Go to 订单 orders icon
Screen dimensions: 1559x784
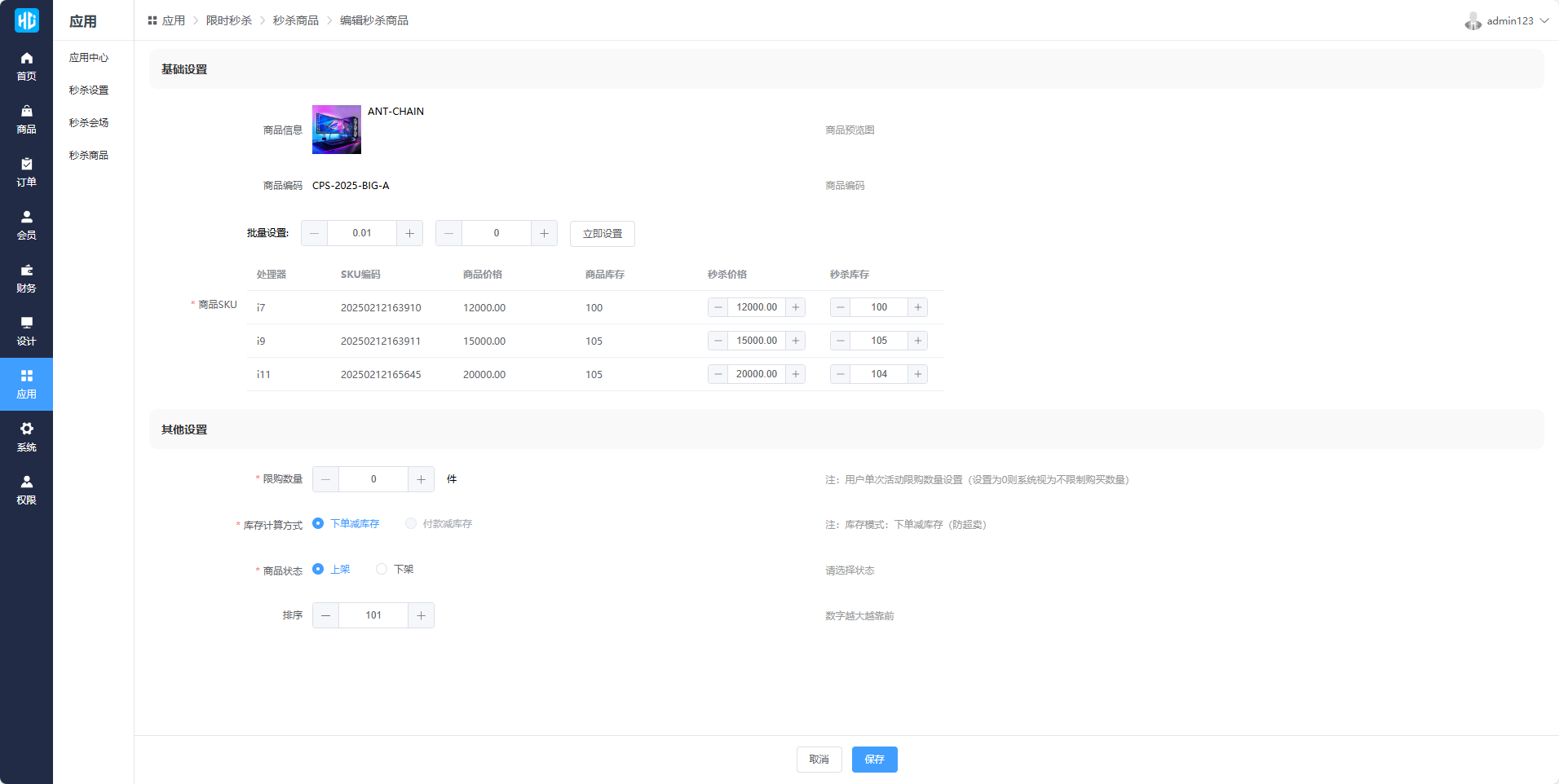point(26,165)
